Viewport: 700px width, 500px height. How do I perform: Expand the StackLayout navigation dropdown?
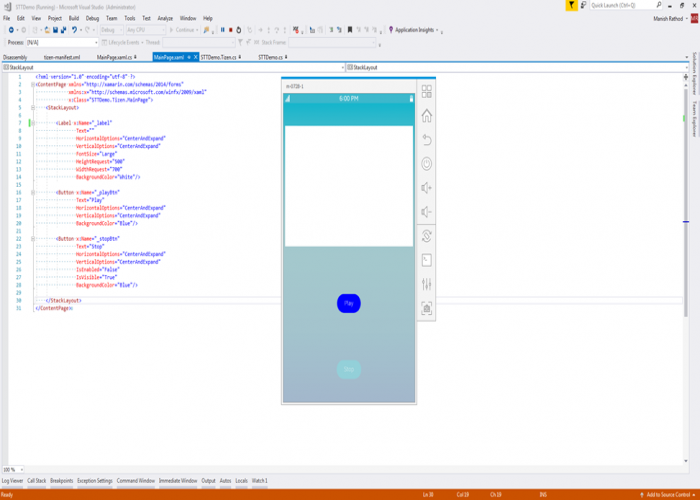(340, 67)
